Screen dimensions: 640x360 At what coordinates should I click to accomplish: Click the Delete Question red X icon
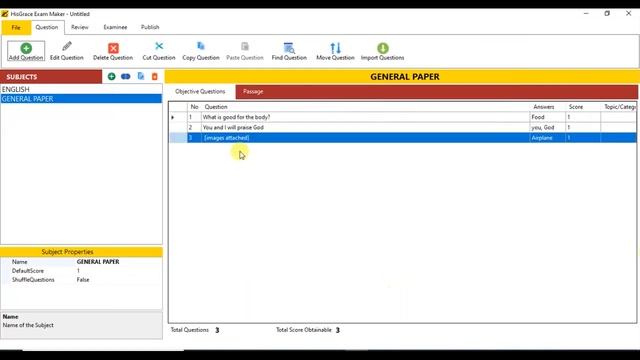pos(113,48)
